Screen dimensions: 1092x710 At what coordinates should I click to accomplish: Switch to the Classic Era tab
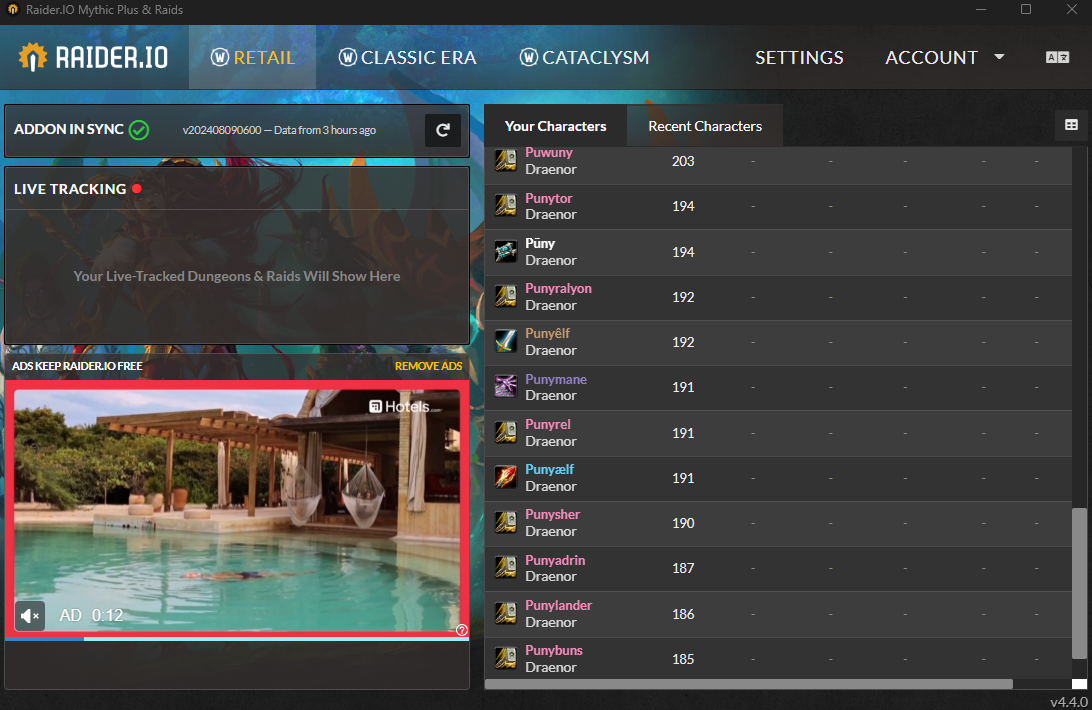[x=407, y=57]
